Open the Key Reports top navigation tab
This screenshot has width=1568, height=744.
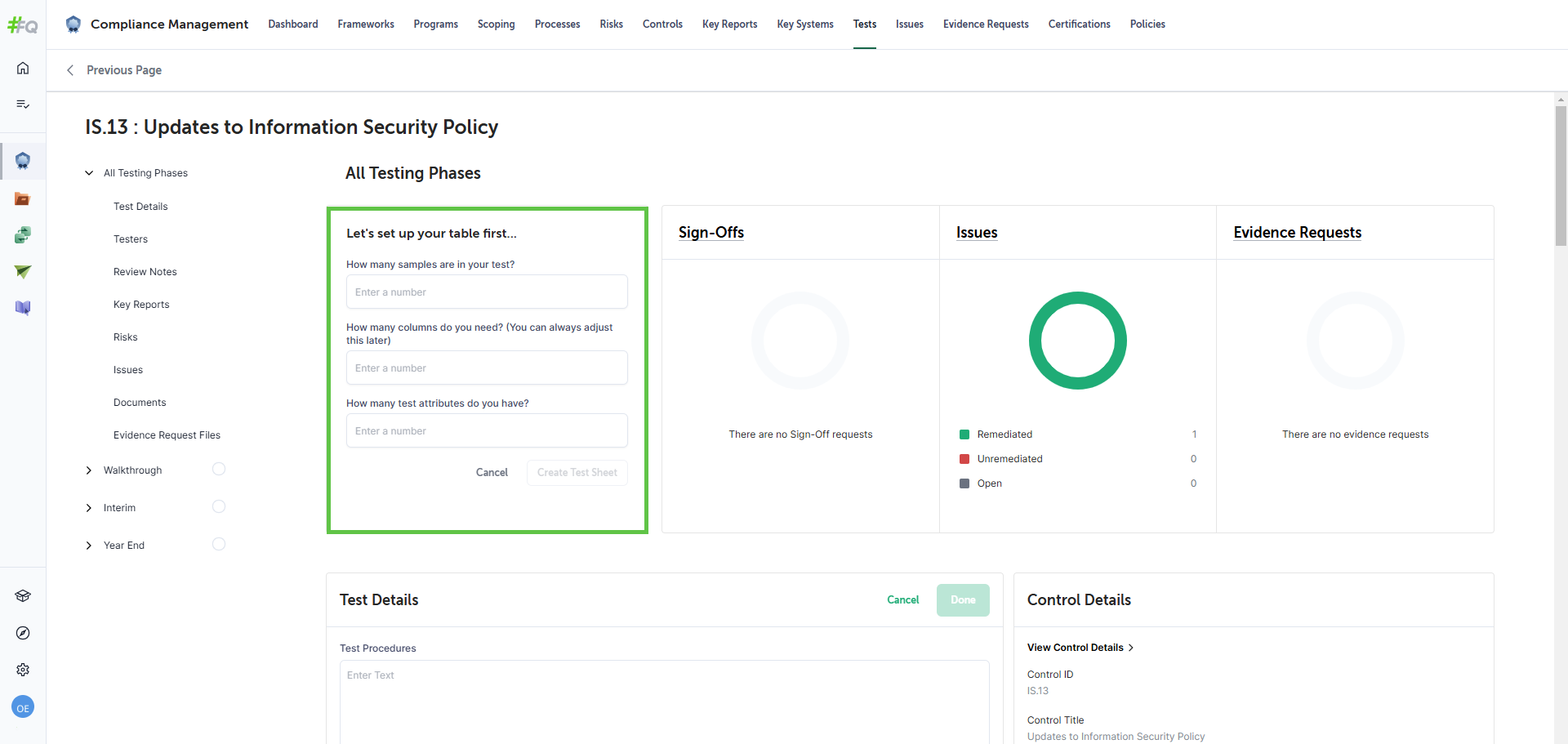730,25
